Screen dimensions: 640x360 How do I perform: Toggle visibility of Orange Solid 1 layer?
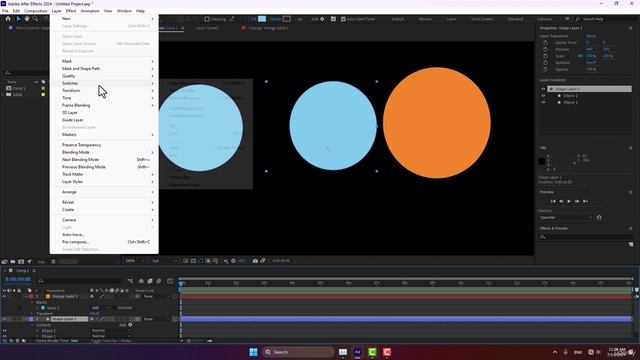(x=4, y=296)
